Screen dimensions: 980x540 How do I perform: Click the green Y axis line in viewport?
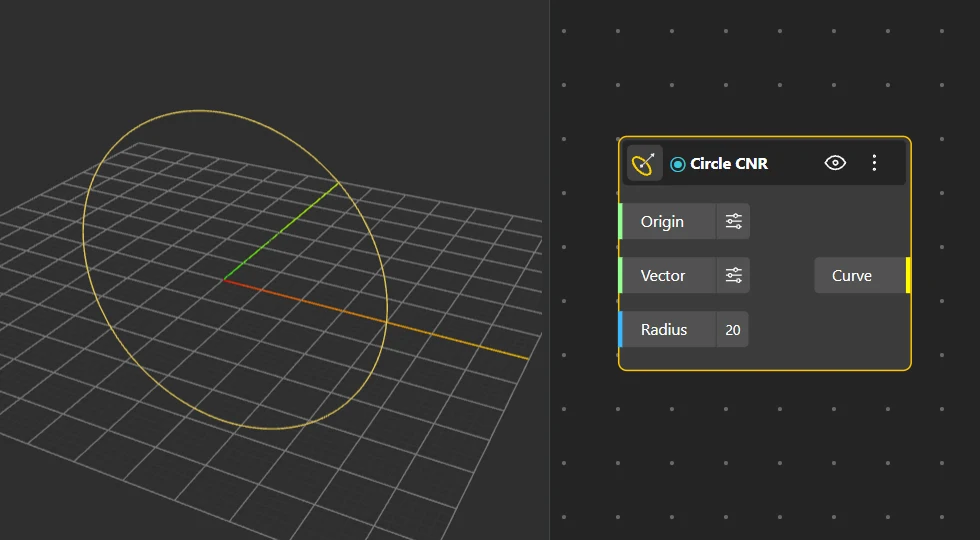pos(281,231)
